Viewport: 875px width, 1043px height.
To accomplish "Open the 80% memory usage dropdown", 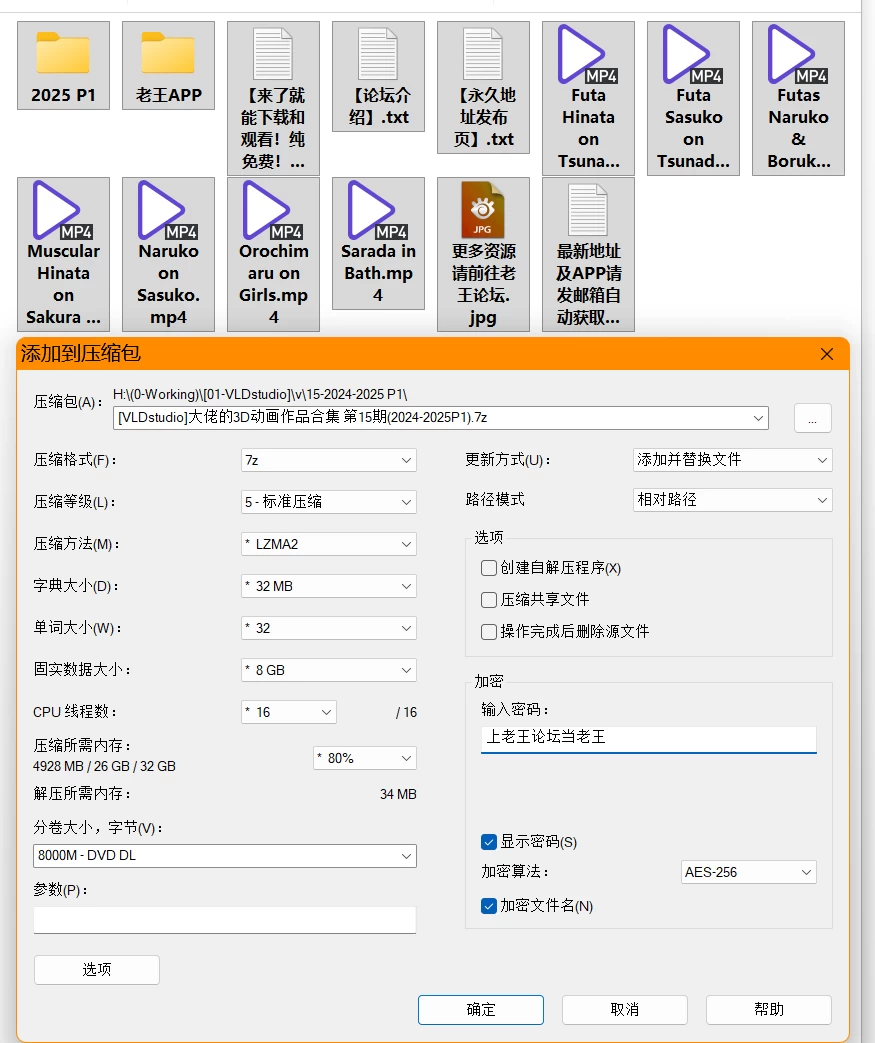I will (365, 758).
